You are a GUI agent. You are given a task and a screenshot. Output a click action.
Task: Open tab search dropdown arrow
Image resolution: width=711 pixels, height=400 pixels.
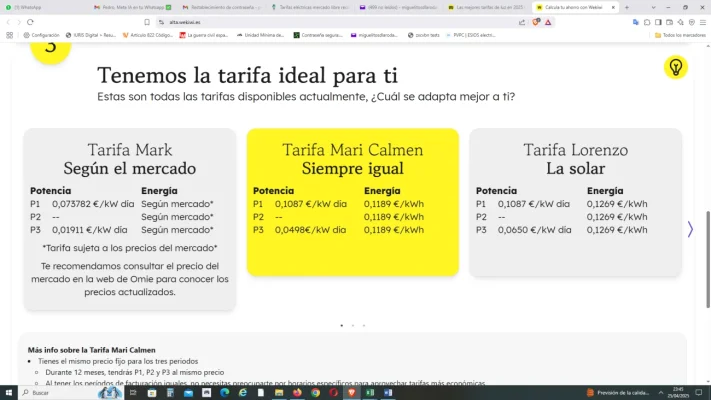tap(653, 7)
